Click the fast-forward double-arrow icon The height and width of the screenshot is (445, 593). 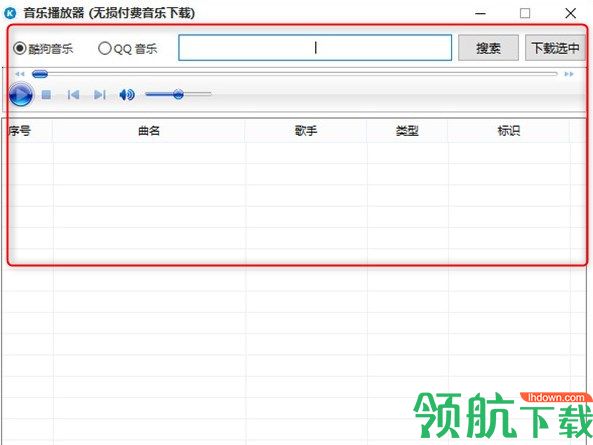coord(569,74)
